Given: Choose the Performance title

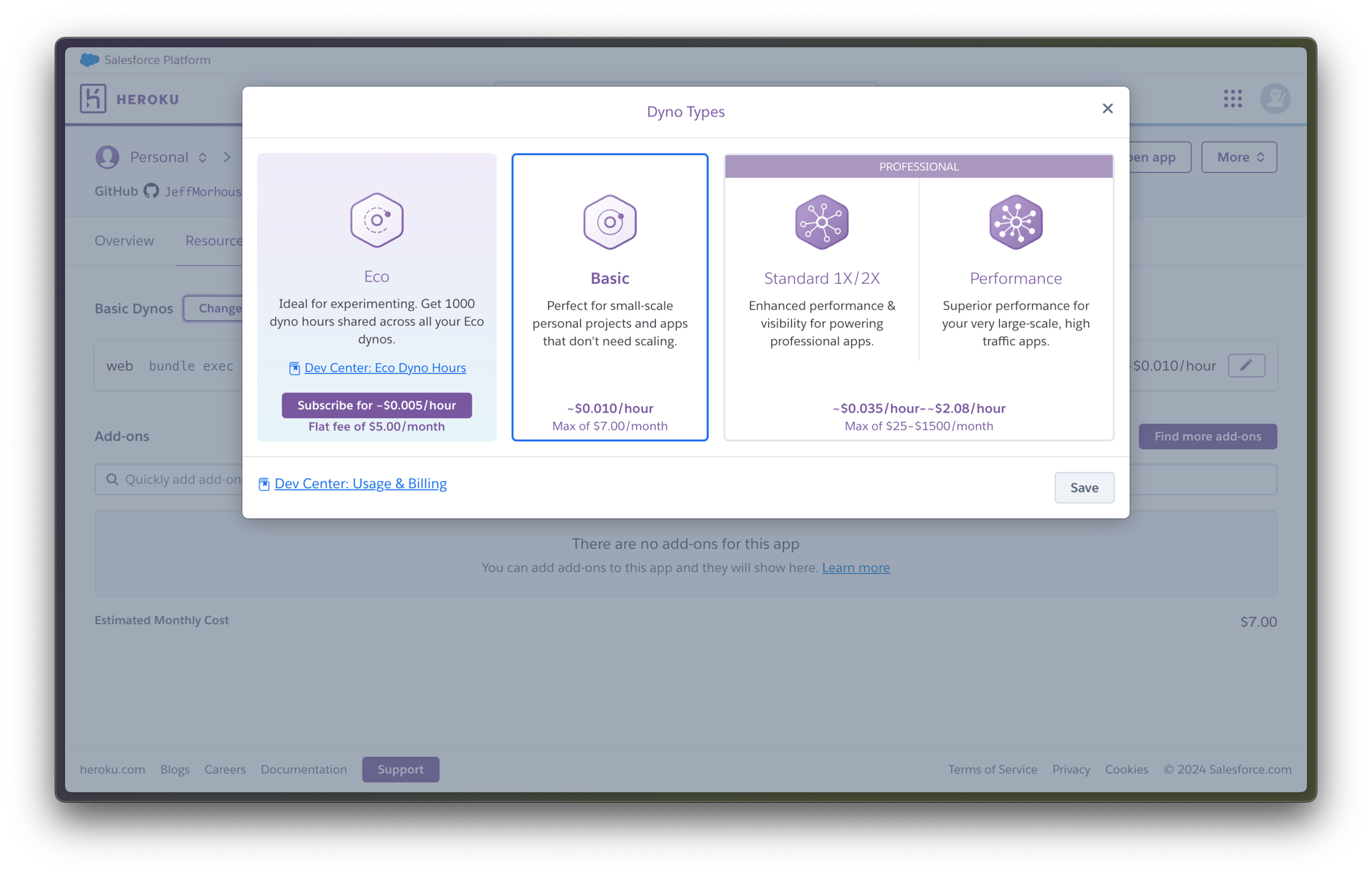Looking at the screenshot, I should pyautogui.click(x=1015, y=278).
